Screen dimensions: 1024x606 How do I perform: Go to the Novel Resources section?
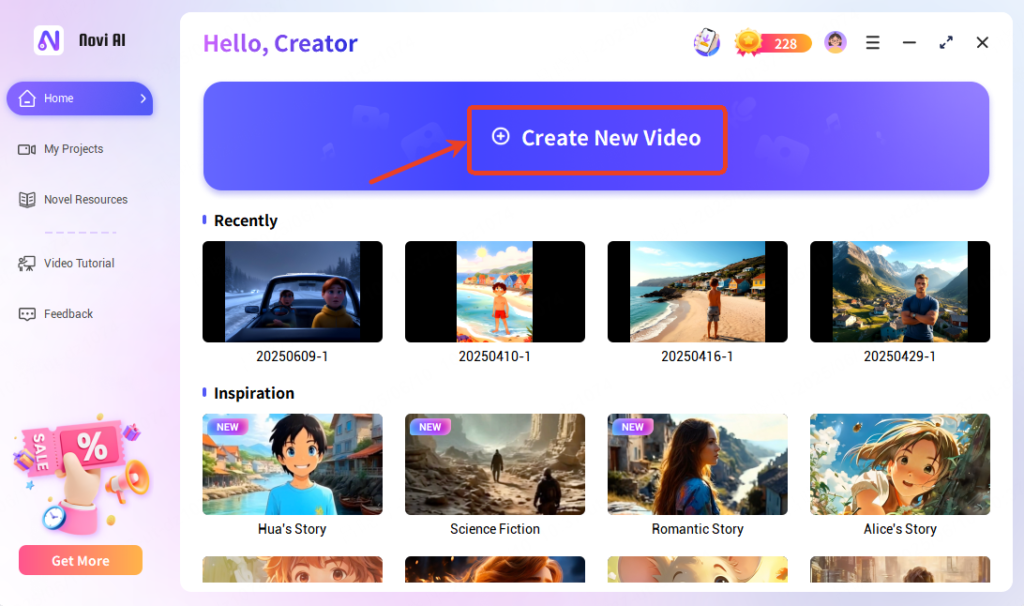85,200
